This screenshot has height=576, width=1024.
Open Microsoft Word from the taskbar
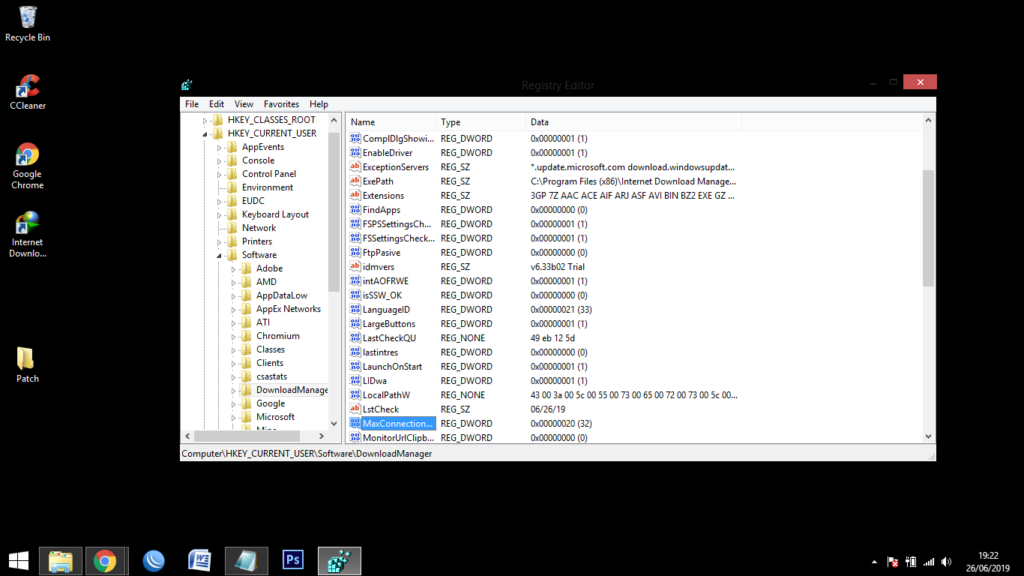[x=200, y=560]
